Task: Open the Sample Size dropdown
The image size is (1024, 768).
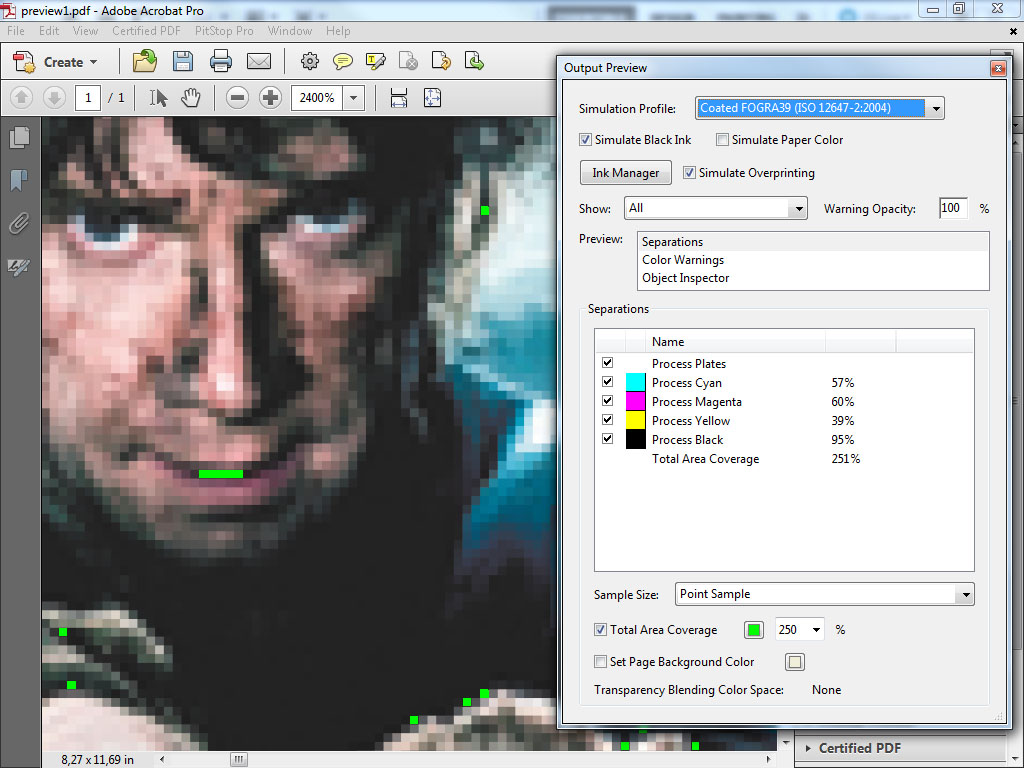Action: [965, 594]
